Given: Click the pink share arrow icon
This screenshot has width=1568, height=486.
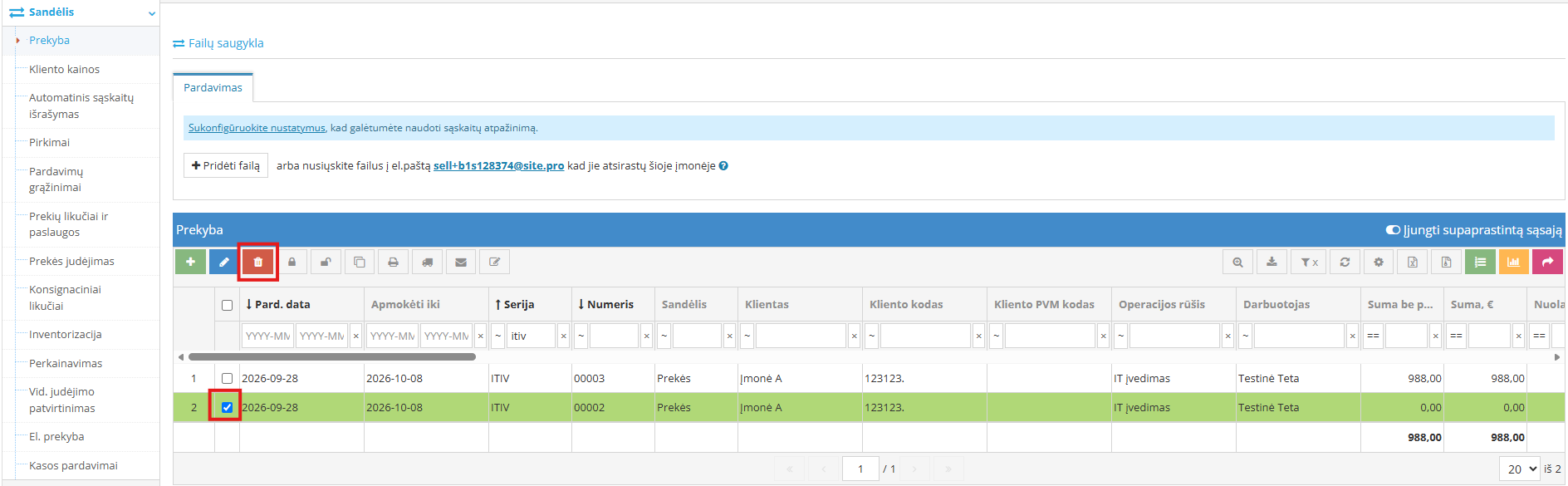Looking at the screenshot, I should (1547, 262).
